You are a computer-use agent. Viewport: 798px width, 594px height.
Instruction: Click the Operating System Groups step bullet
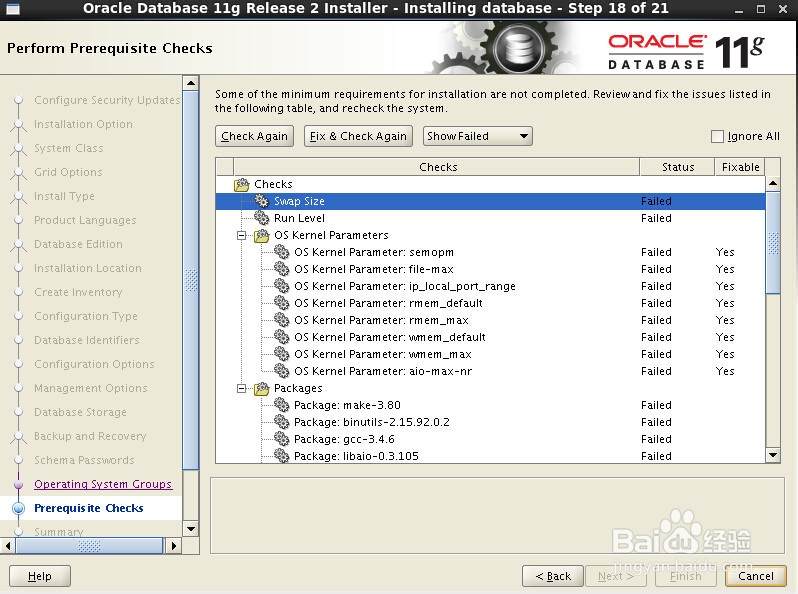tap(19, 484)
